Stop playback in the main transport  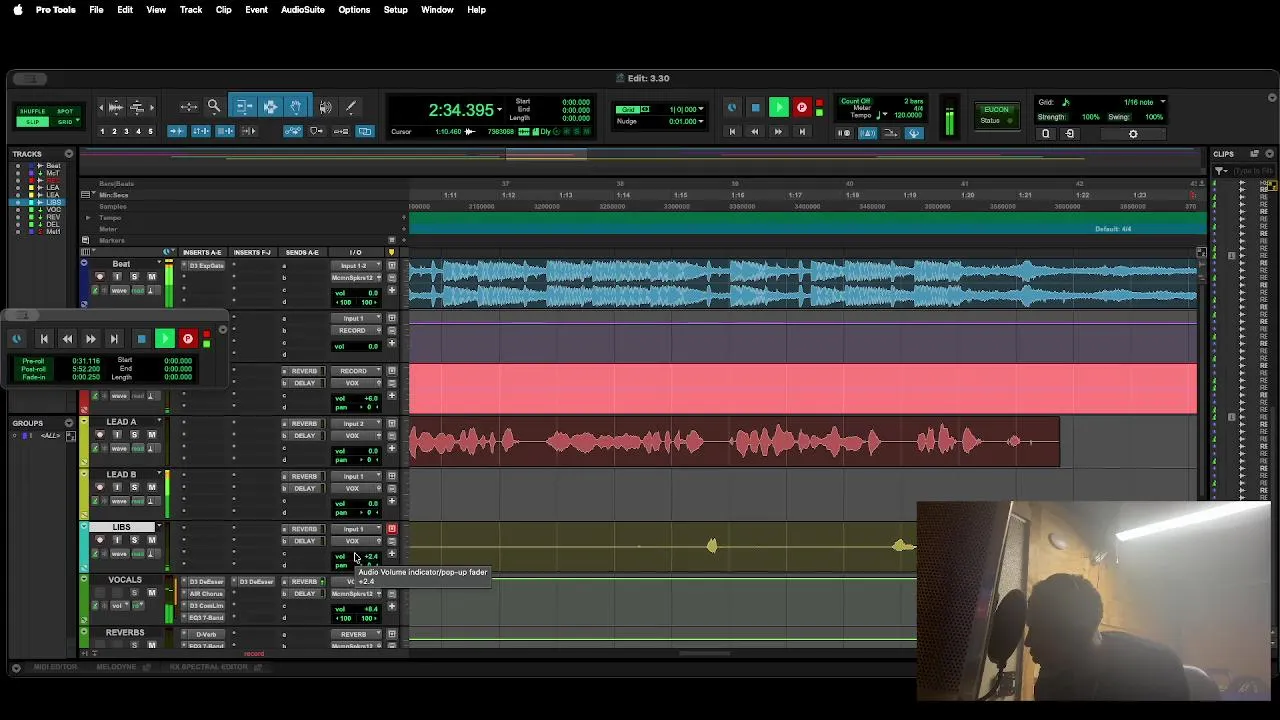(755, 107)
